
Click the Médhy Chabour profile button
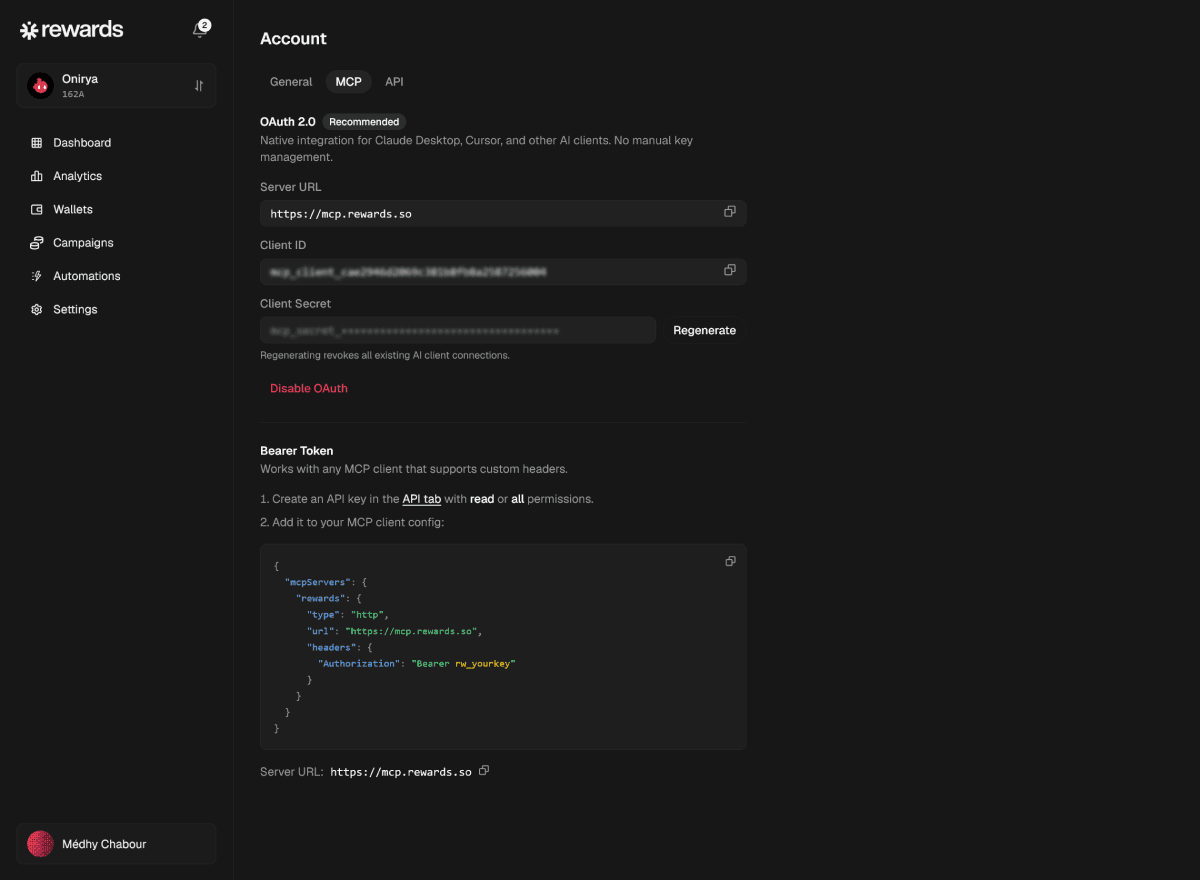(x=116, y=844)
